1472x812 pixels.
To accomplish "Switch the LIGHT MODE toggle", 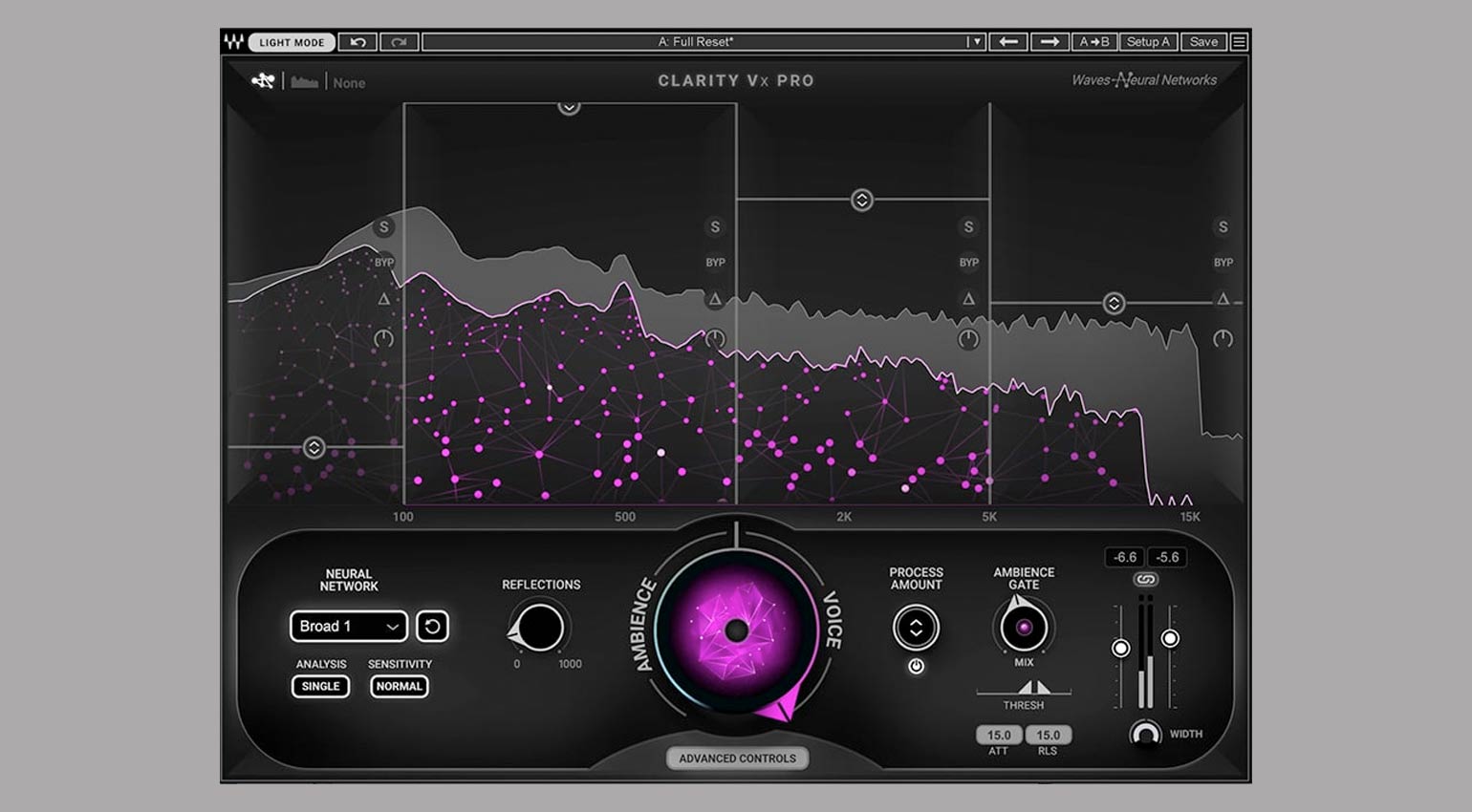I will [x=292, y=42].
